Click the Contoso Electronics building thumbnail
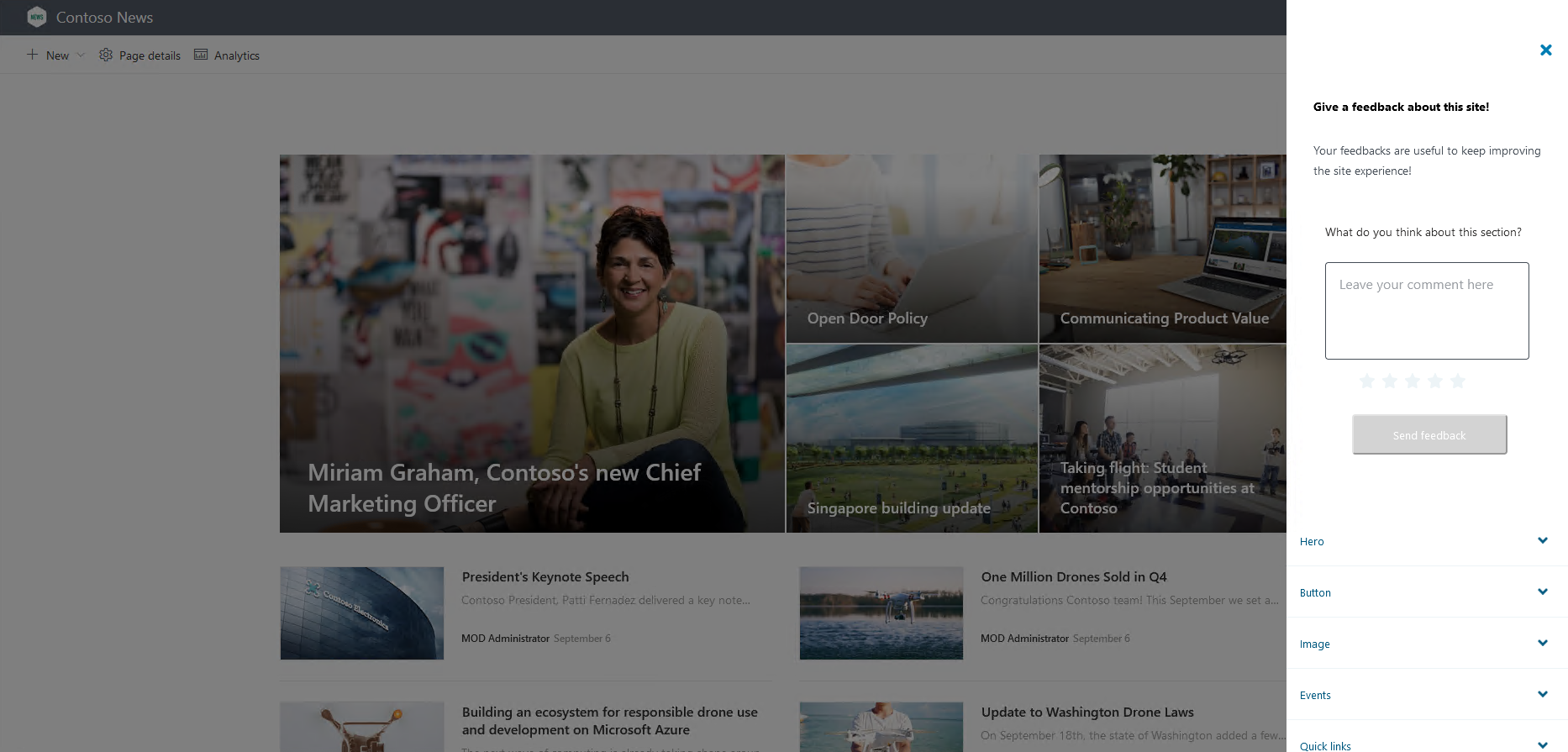Viewport: 1568px width, 752px height. click(x=362, y=613)
